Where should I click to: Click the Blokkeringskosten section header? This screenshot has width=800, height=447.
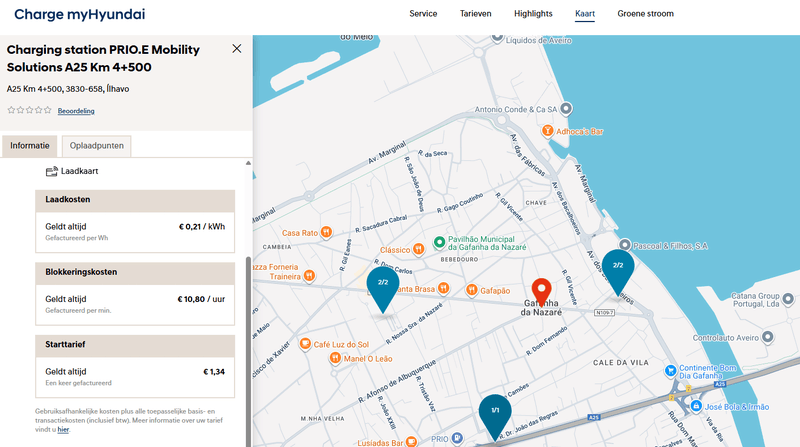pyautogui.click(x=135, y=272)
